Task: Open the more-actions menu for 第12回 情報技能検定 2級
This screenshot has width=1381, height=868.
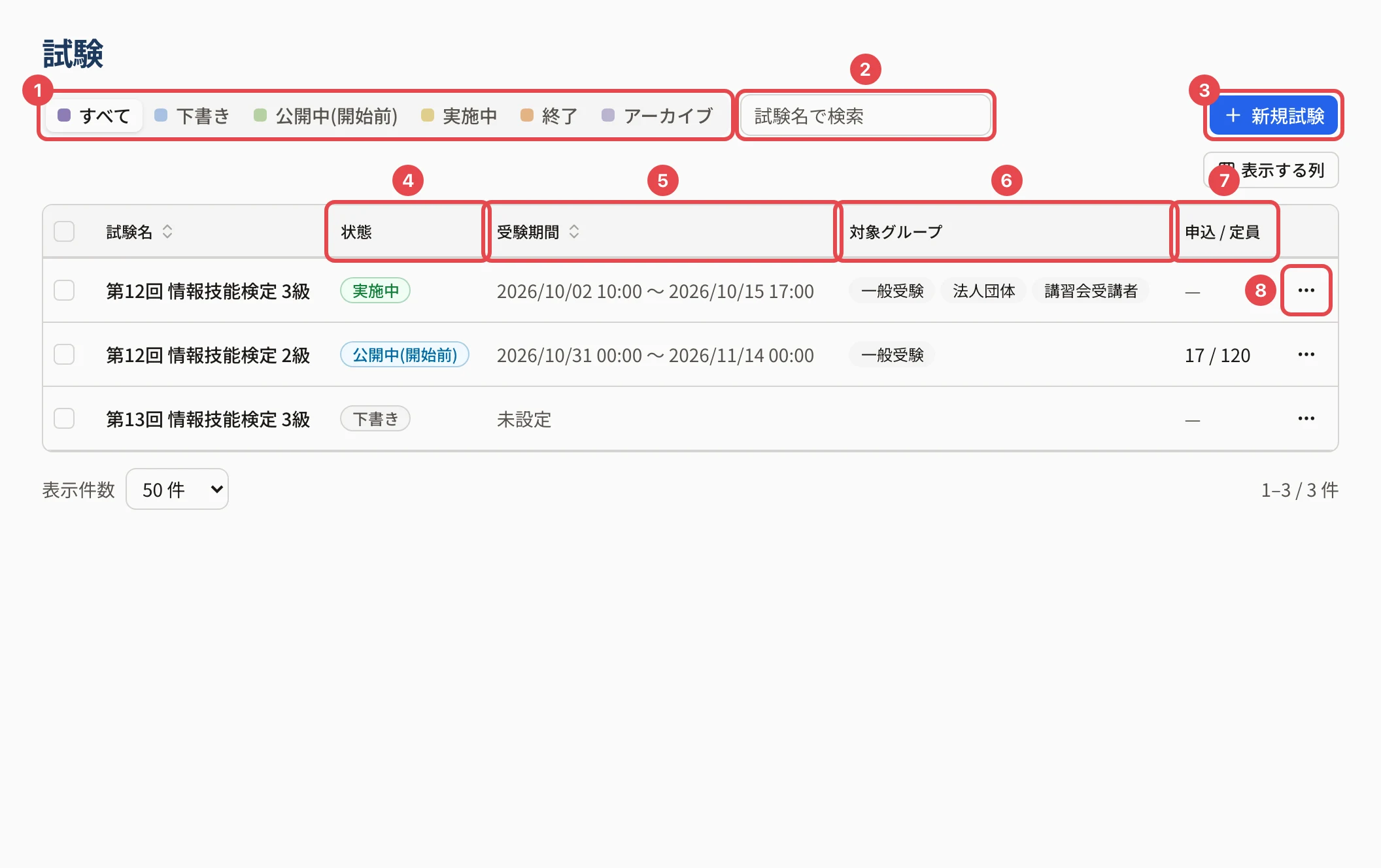Action: coord(1306,354)
